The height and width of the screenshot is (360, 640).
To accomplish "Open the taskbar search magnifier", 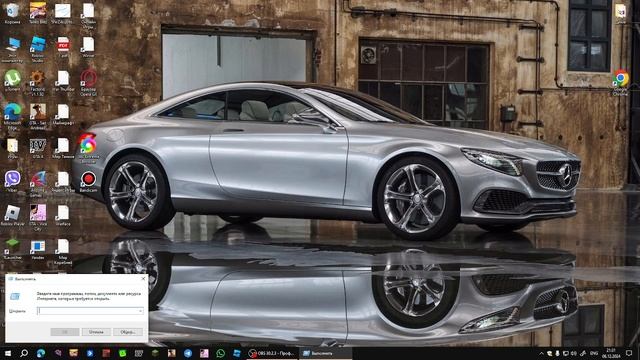I will click(24, 353).
